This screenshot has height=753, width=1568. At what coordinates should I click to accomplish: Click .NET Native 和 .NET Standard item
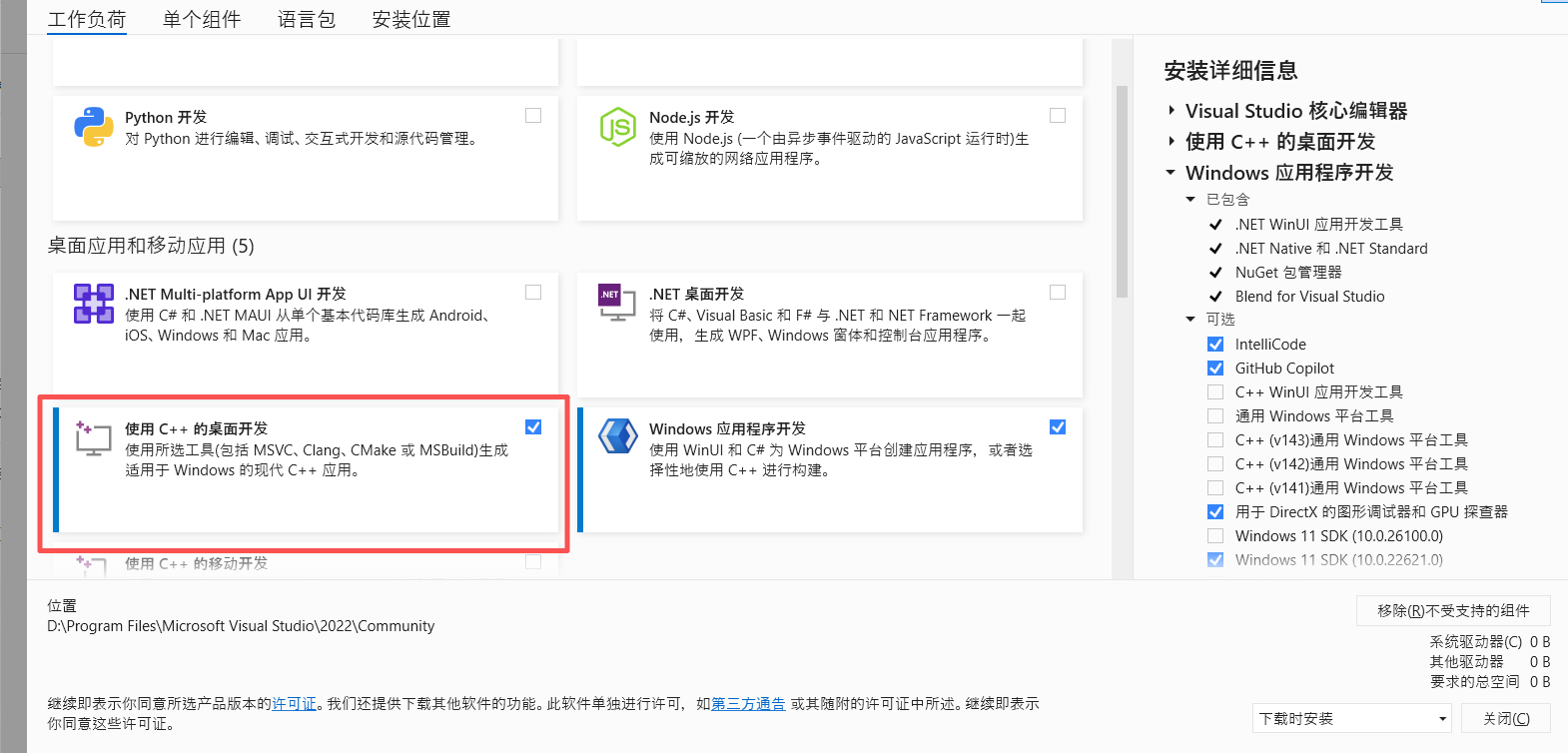click(1331, 249)
